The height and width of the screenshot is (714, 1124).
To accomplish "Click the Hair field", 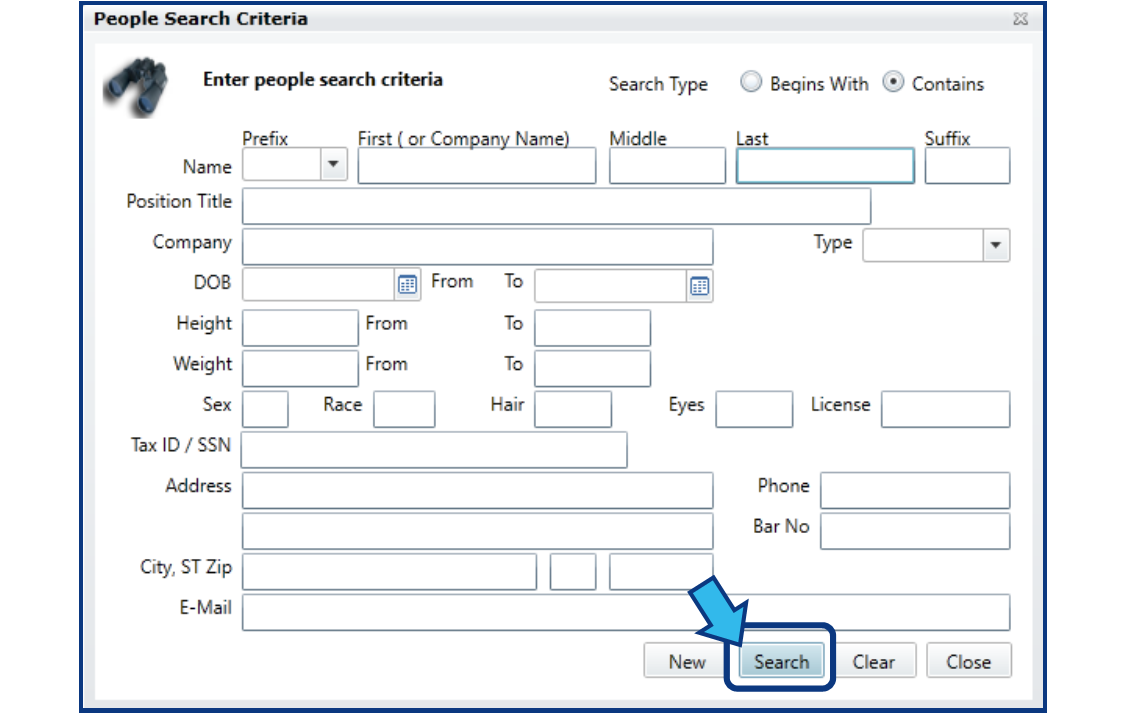I will tap(573, 409).
